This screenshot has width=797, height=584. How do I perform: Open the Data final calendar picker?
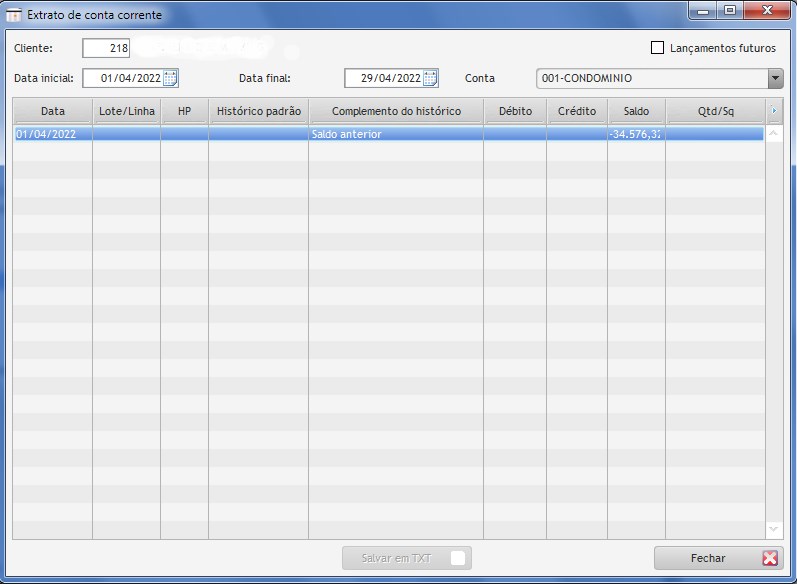click(x=430, y=79)
